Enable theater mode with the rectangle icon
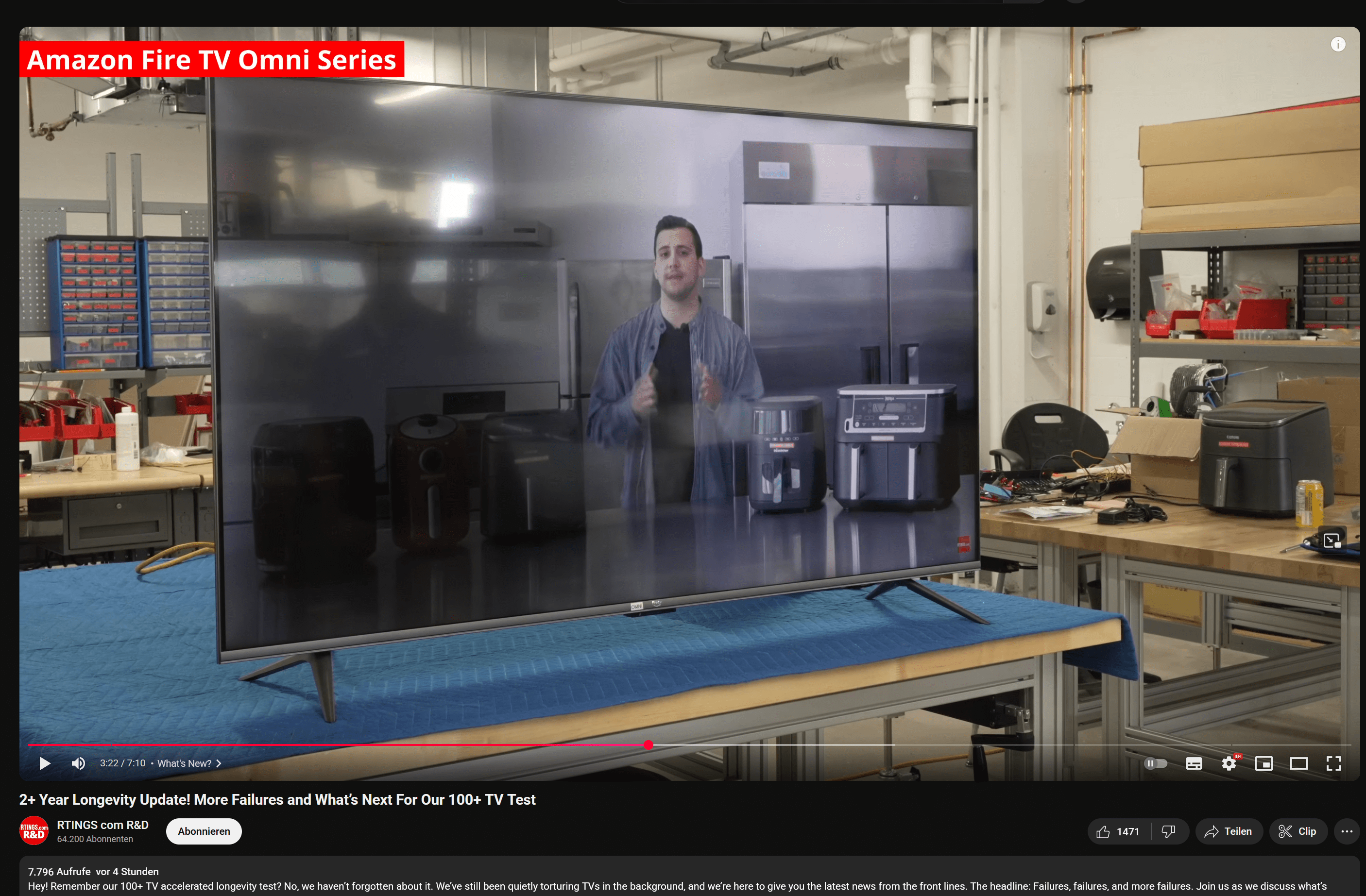This screenshot has height=896, width=1366. (1299, 763)
